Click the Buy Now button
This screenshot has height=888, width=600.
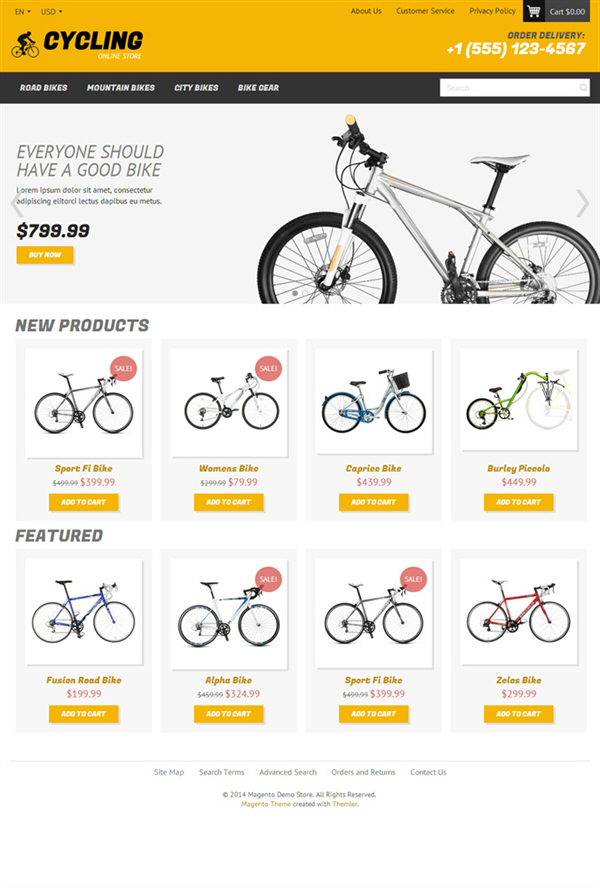click(x=45, y=255)
